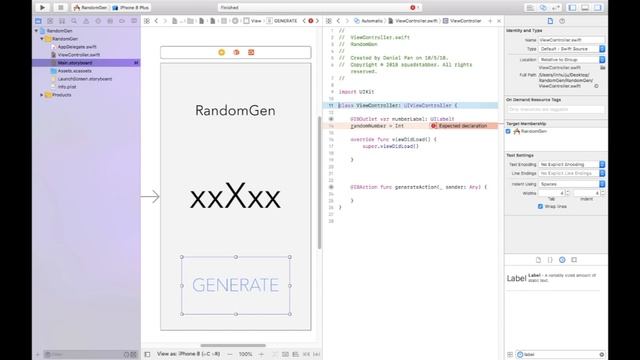
Task: Add a new assistant editor
Action: (x=490, y=21)
